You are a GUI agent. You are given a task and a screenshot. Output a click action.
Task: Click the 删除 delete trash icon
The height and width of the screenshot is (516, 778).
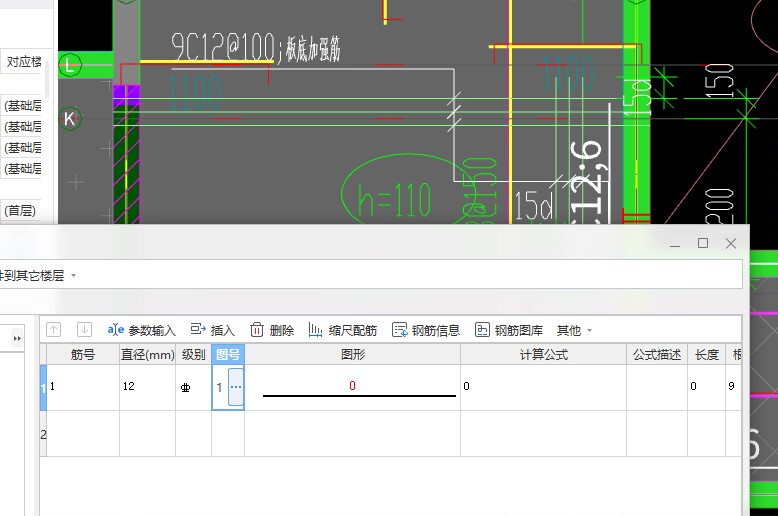(257, 330)
